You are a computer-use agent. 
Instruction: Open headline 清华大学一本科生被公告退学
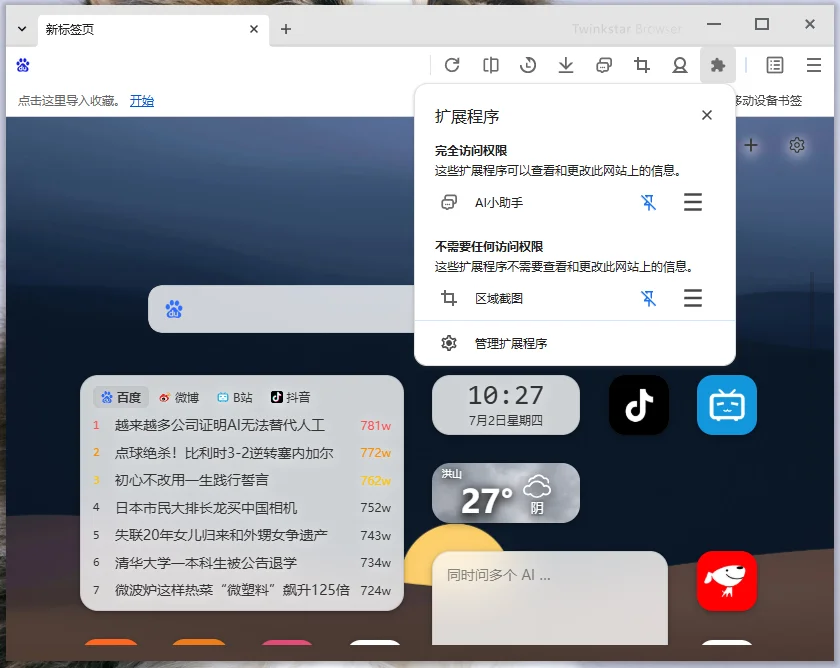point(206,563)
